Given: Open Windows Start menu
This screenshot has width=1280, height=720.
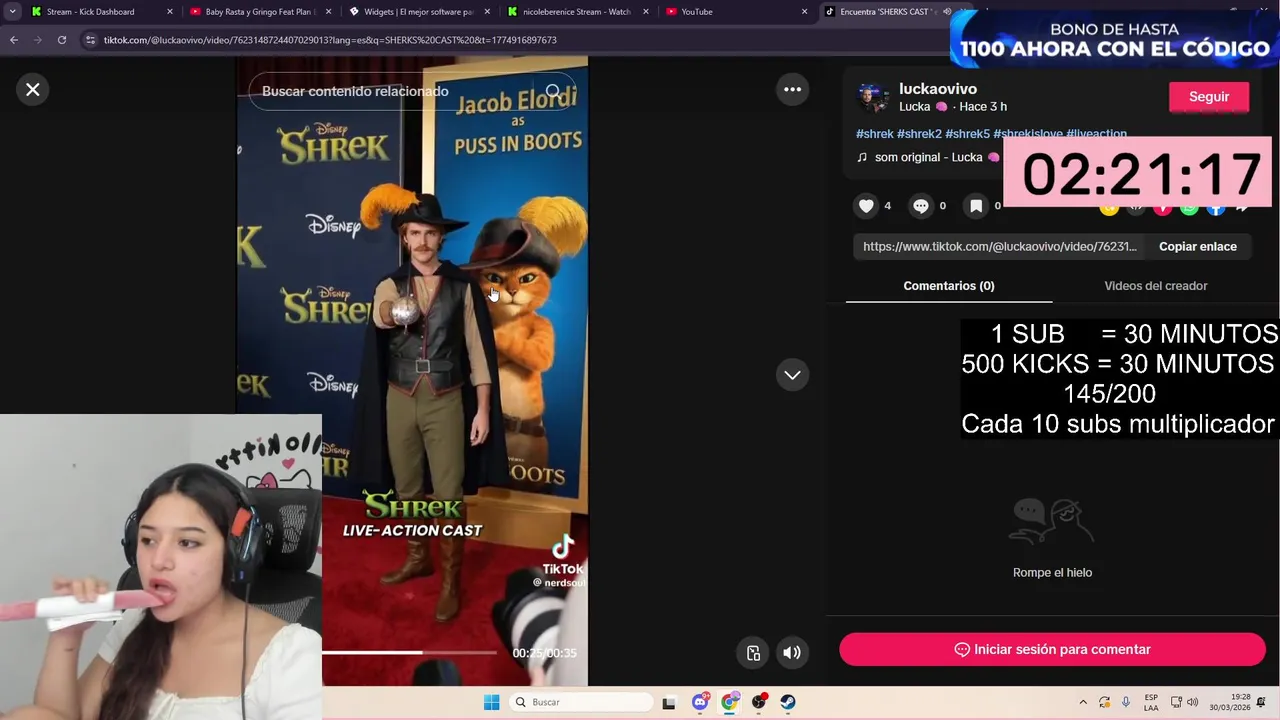Looking at the screenshot, I should tap(491, 702).
